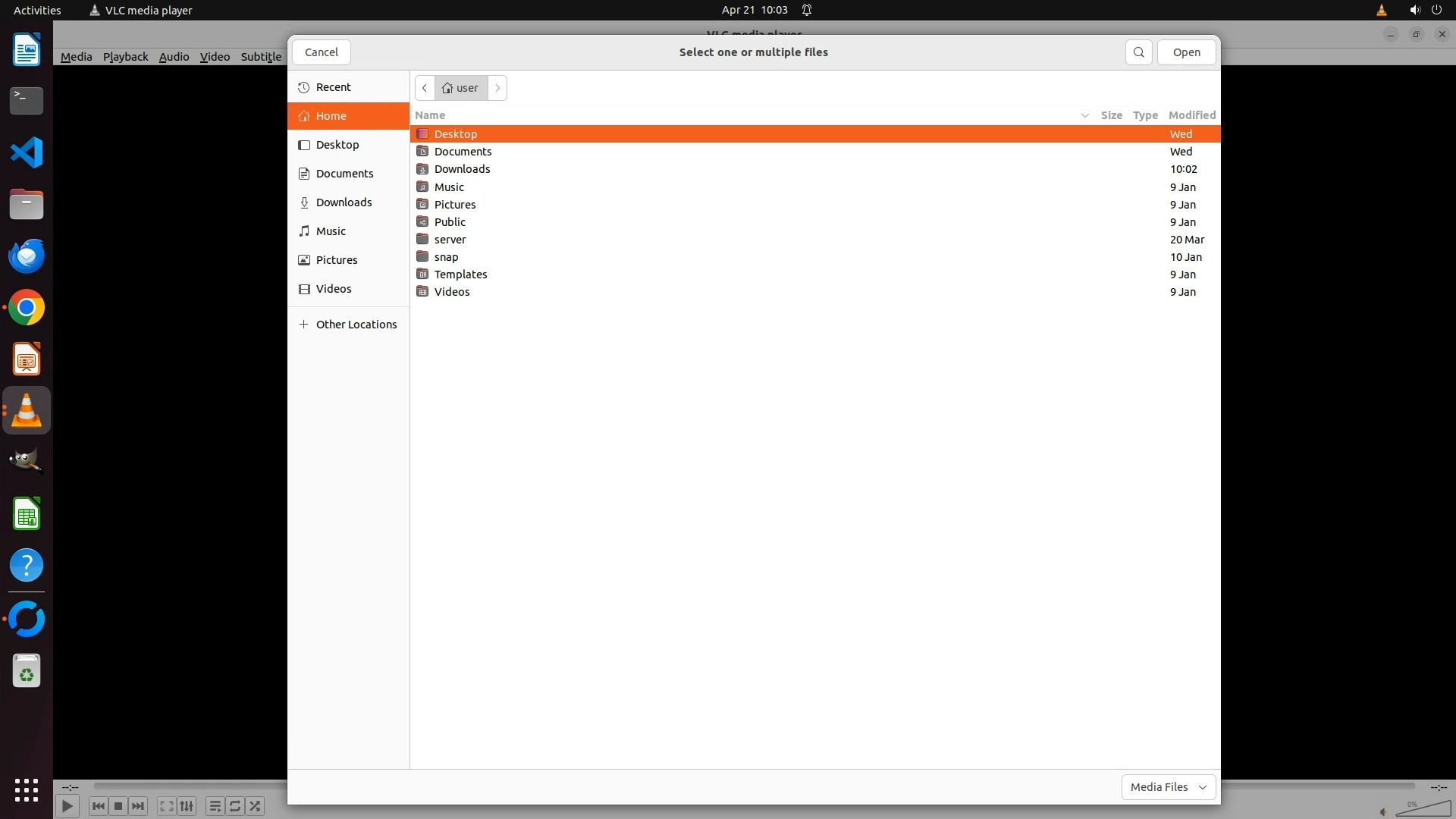Toggle the playlist view button
Image resolution: width=1456 pixels, height=819 pixels.
(x=215, y=806)
